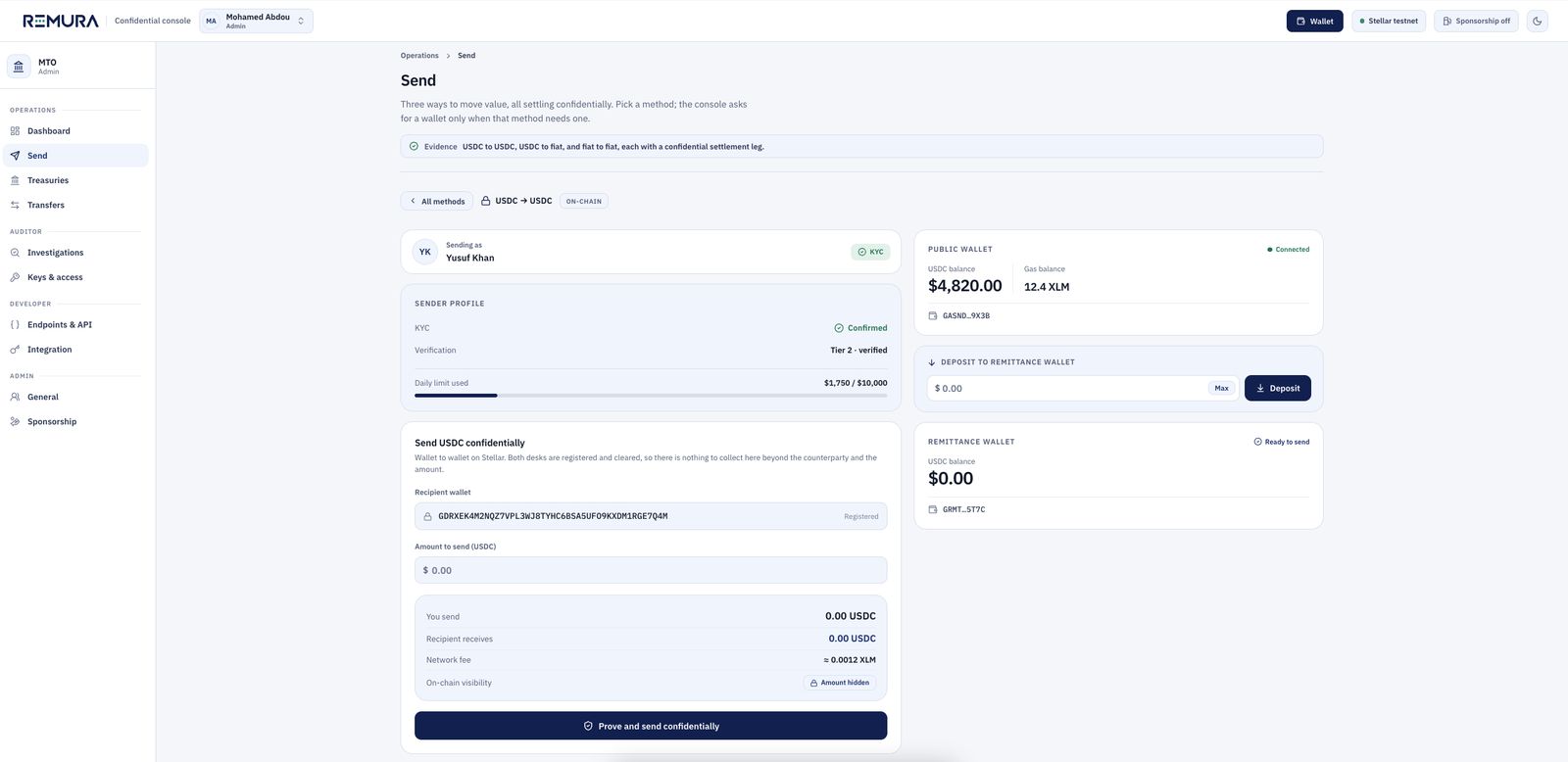Open Integration under Developer
Image resolution: width=1568 pixels, height=762 pixels.
tap(75, 350)
